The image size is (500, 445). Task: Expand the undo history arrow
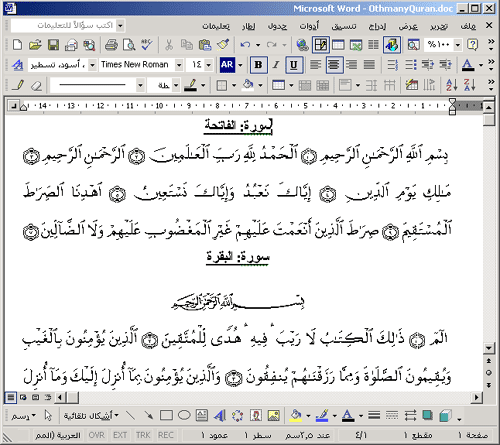click(x=258, y=45)
